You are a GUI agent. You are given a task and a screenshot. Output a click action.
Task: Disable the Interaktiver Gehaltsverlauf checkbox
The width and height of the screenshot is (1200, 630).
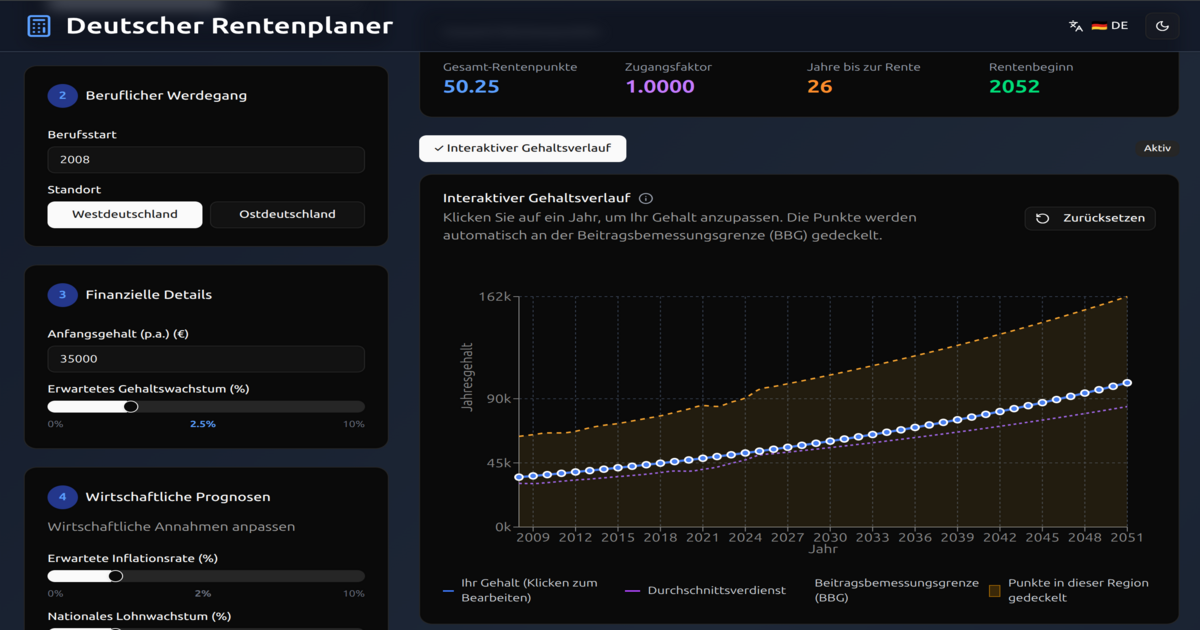522,148
